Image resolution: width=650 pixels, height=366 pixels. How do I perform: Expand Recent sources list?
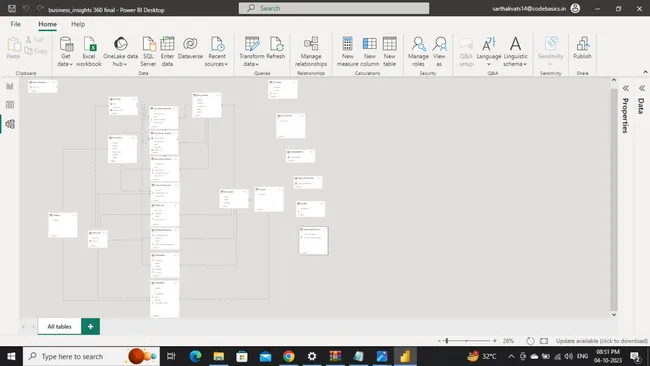coord(217,51)
